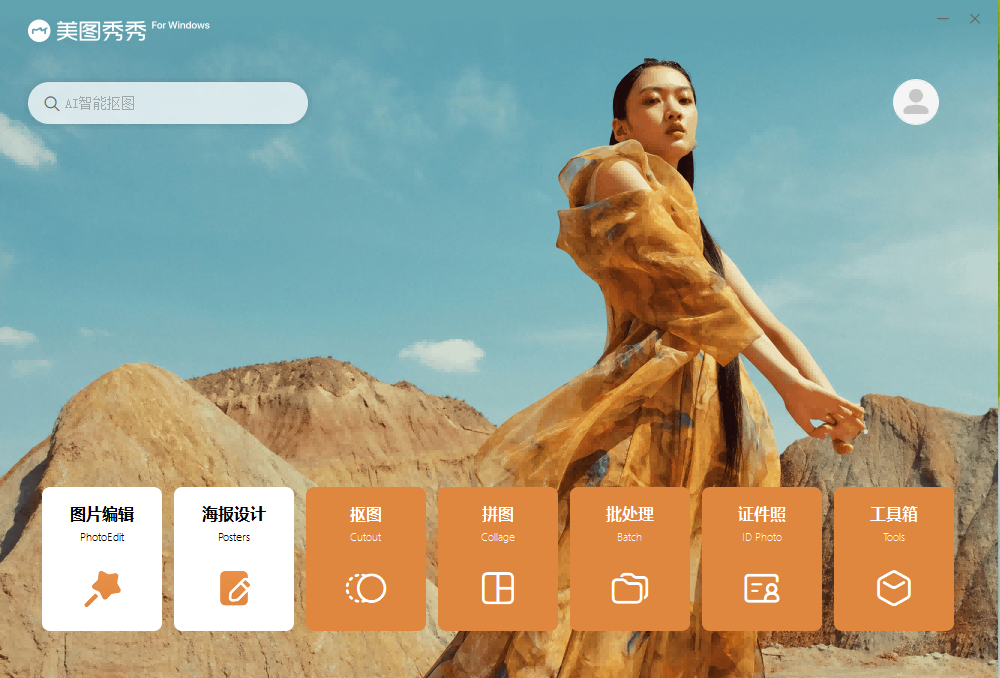Focus the AI智能抠图 search field
The height and width of the screenshot is (678, 1000).
pyautogui.click(x=168, y=103)
